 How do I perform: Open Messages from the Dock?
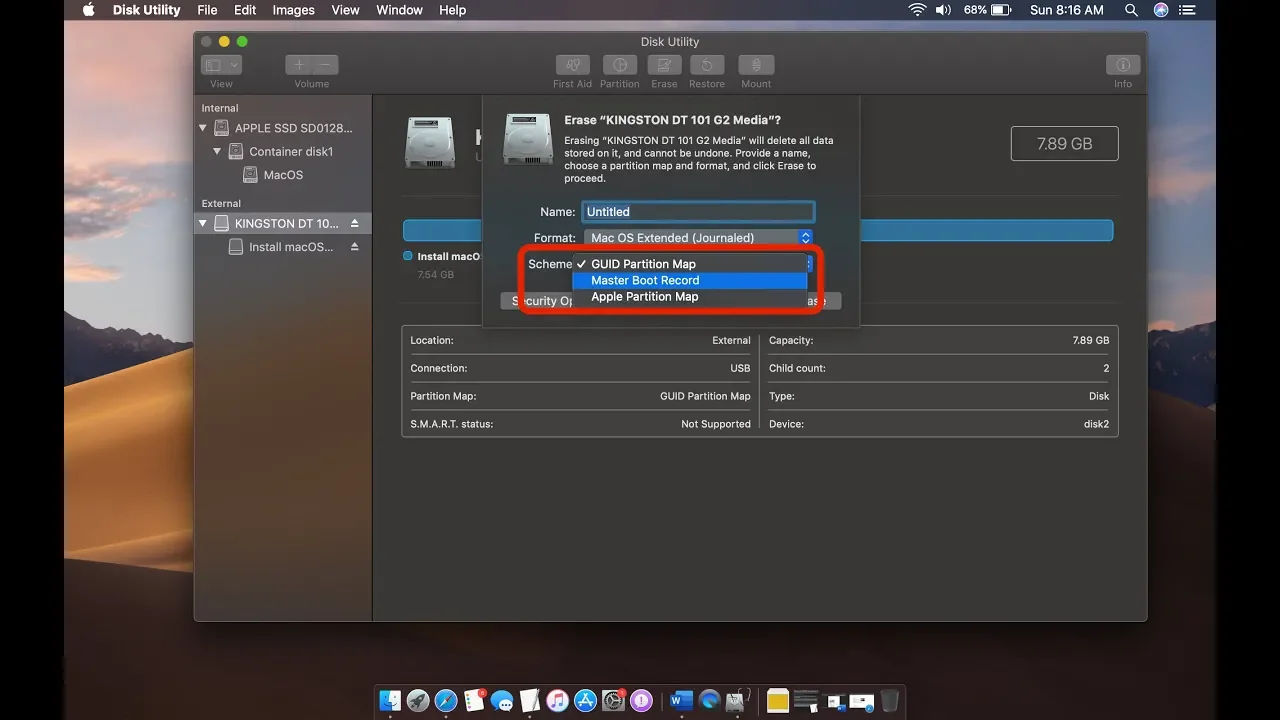pyautogui.click(x=502, y=701)
